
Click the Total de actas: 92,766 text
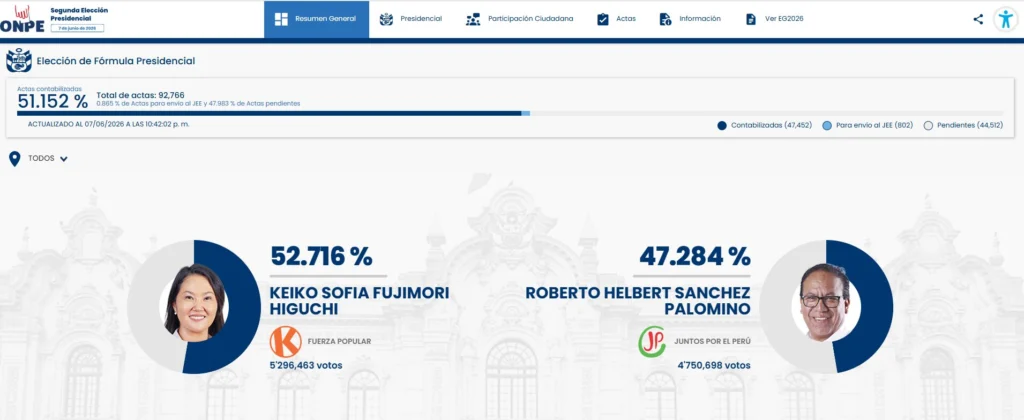[x=140, y=95]
